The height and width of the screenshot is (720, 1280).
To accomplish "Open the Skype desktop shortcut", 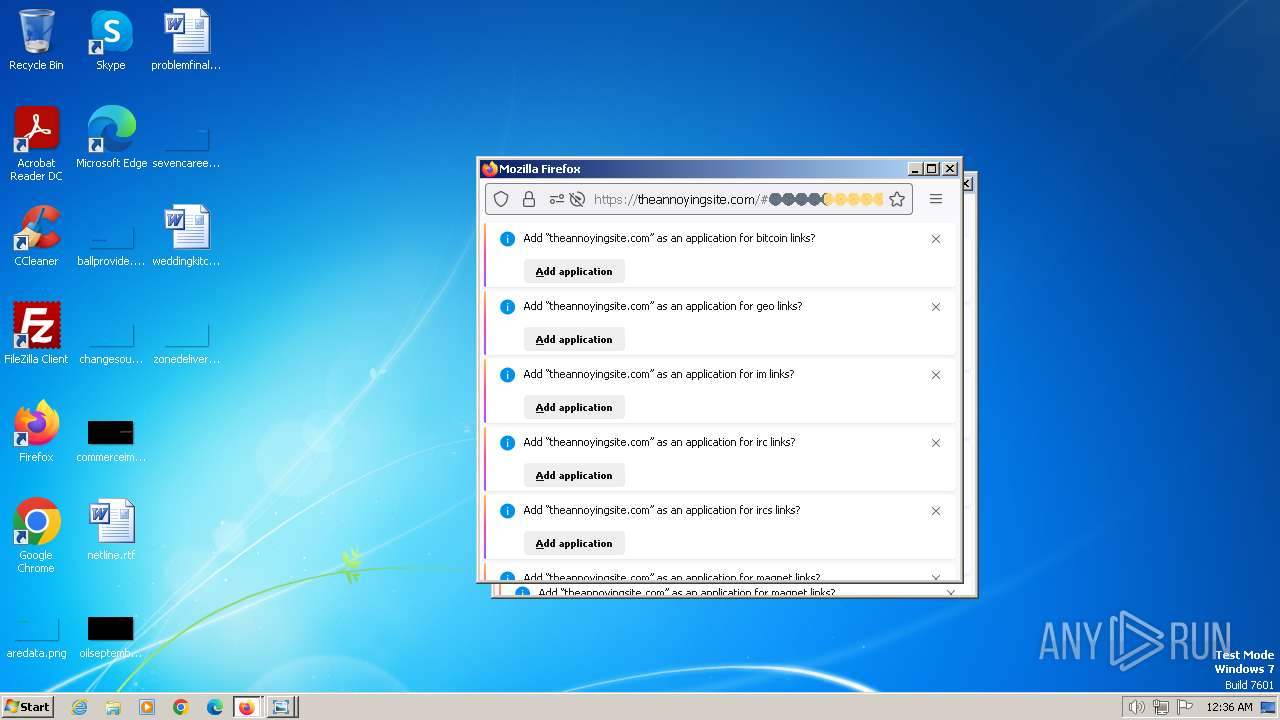I will tap(110, 40).
